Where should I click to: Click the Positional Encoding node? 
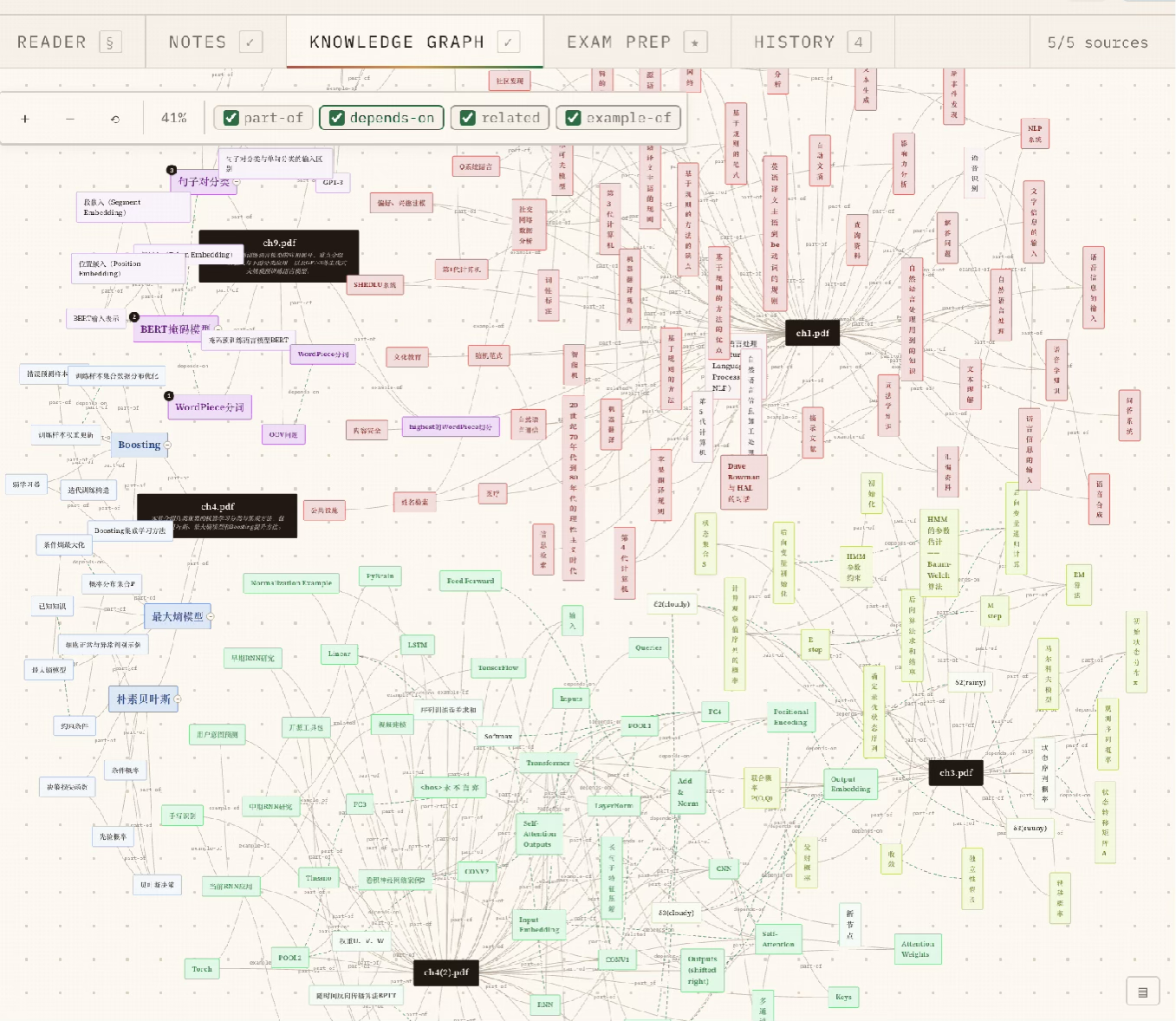coord(791,717)
